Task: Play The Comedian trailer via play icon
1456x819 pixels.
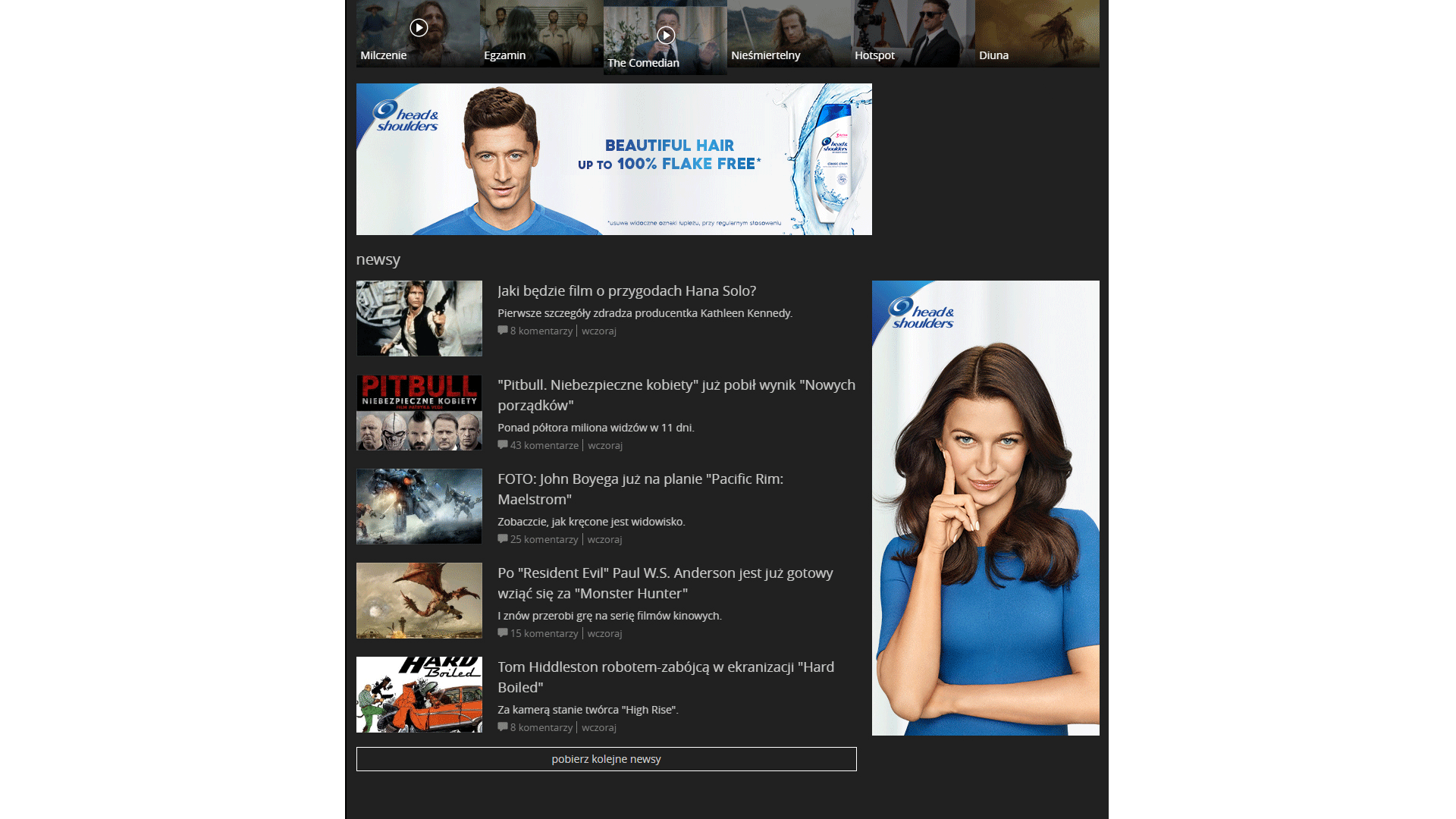Action: click(666, 34)
